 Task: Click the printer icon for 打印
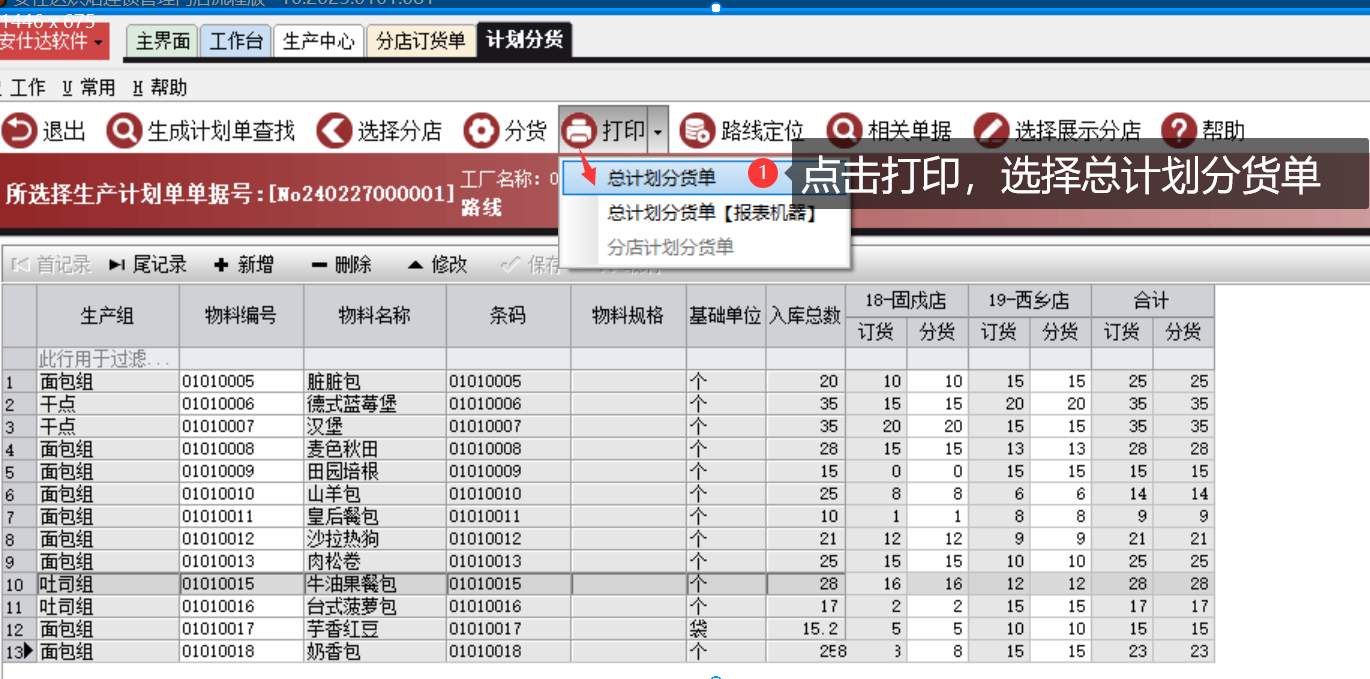tap(579, 130)
